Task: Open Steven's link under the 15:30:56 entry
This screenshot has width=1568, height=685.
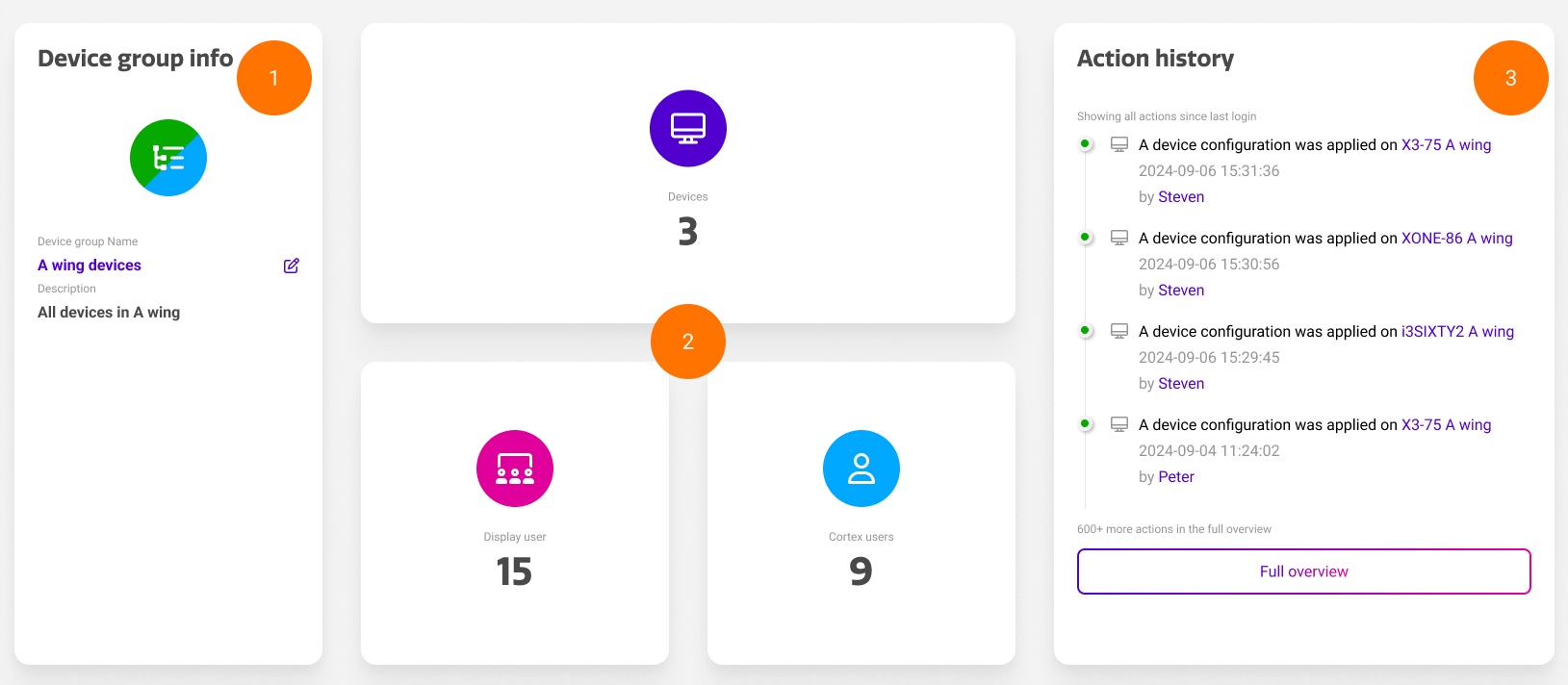Action: point(1181,291)
